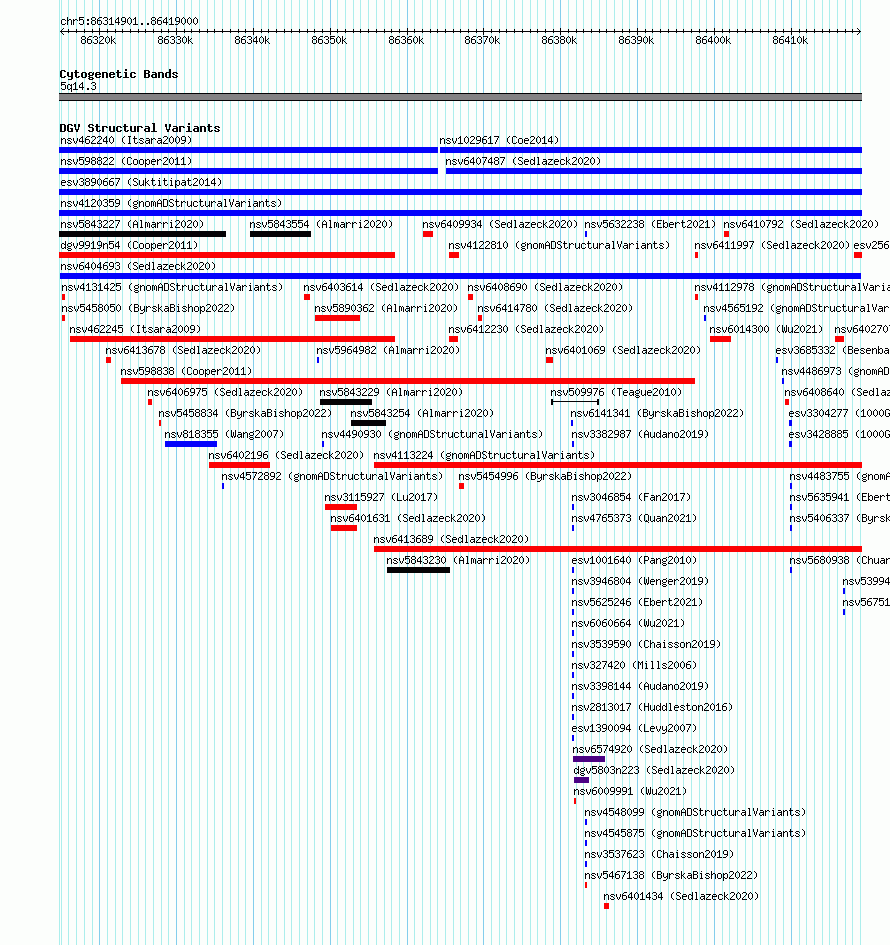Open the nsv5632238 (Ebert2021) label
This screenshot has height=945, width=890.
point(650,224)
